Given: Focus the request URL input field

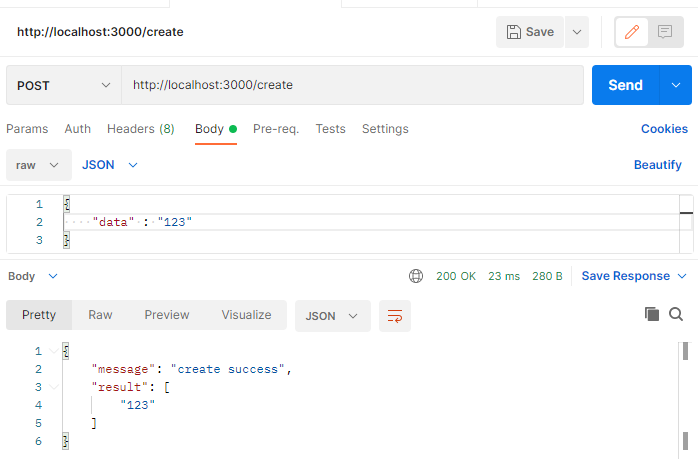Looking at the screenshot, I should click(353, 85).
